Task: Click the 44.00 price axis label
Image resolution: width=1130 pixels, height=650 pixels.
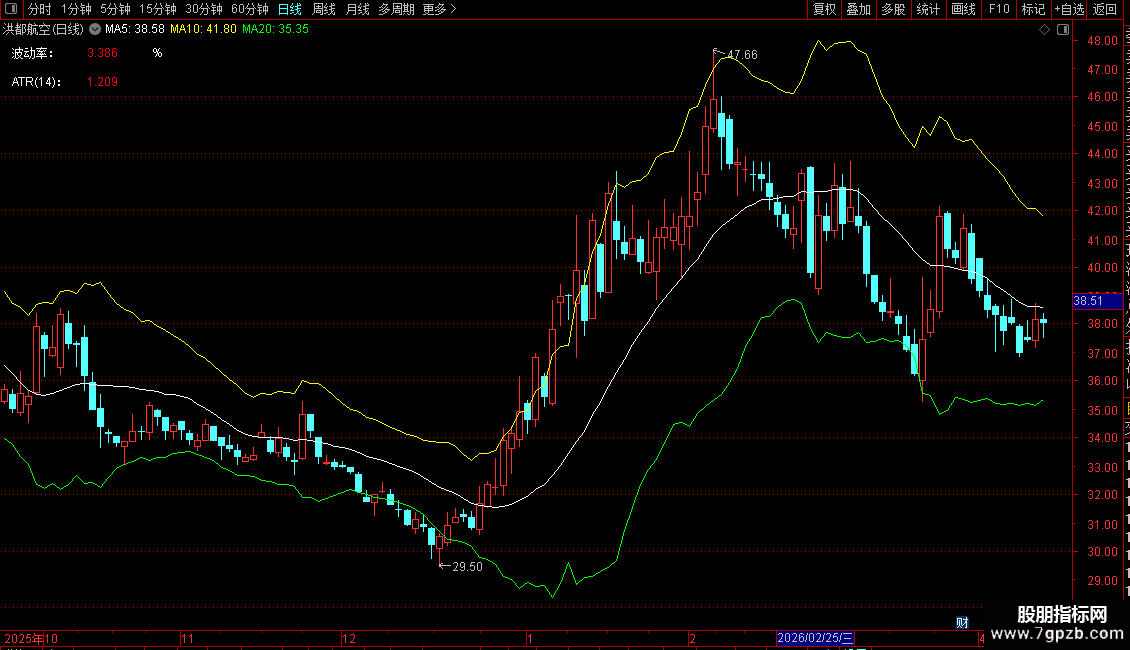Action: click(1103, 153)
